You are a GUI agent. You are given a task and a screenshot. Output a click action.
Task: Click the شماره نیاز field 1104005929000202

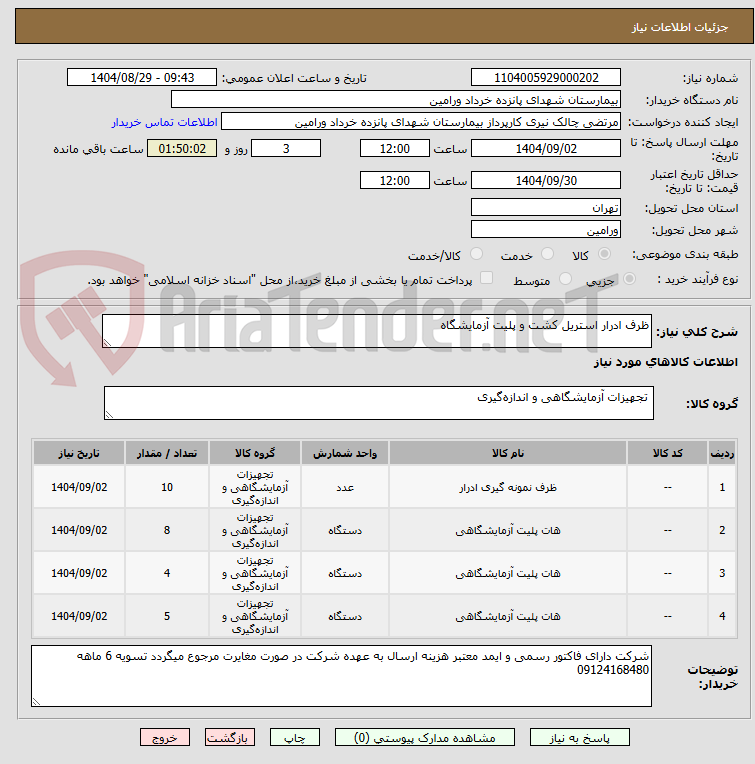[x=546, y=77]
